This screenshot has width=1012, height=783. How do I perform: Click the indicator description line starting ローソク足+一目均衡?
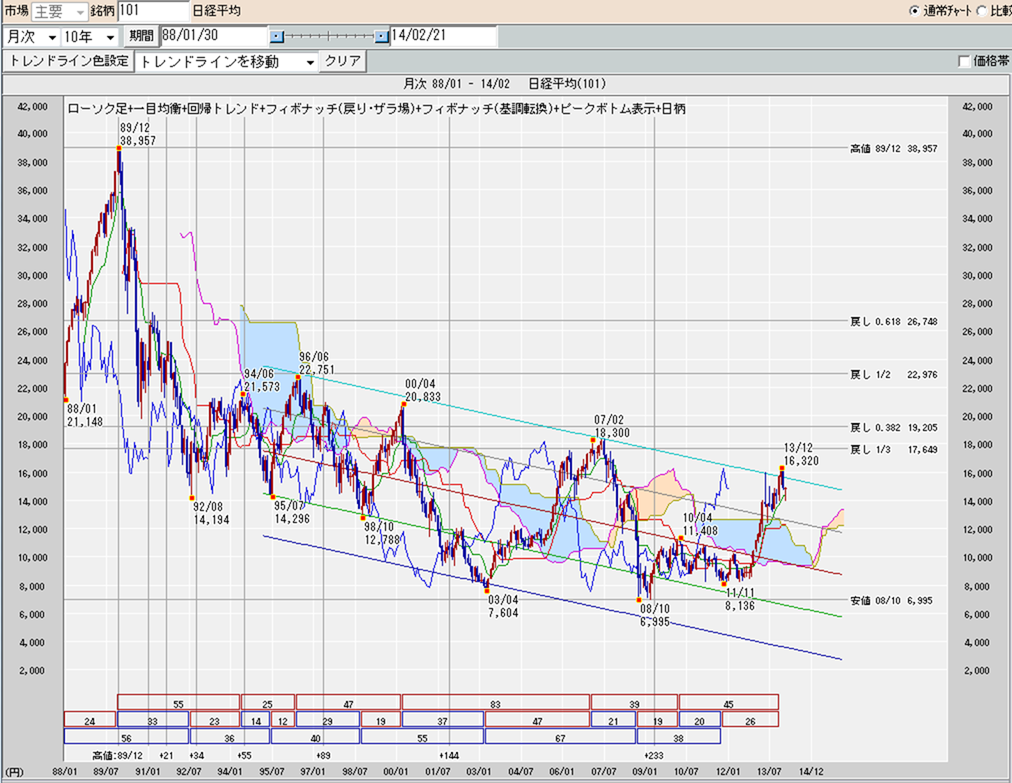376,109
